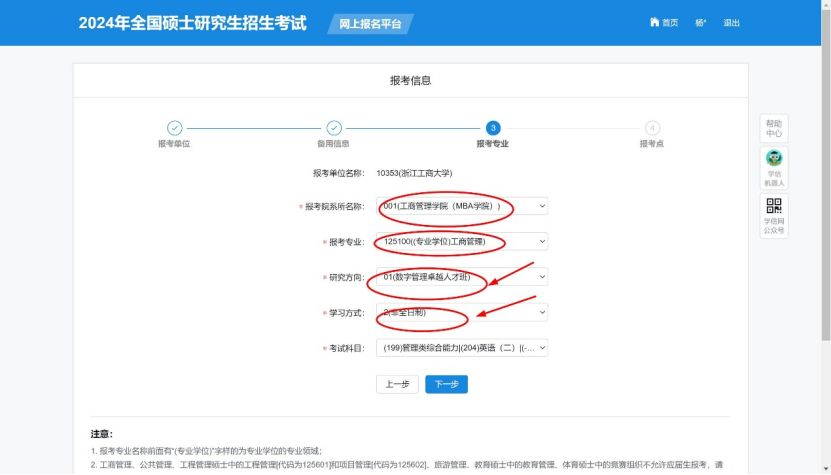
Task: Click the 下一步 next step button
Action: click(446, 384)
